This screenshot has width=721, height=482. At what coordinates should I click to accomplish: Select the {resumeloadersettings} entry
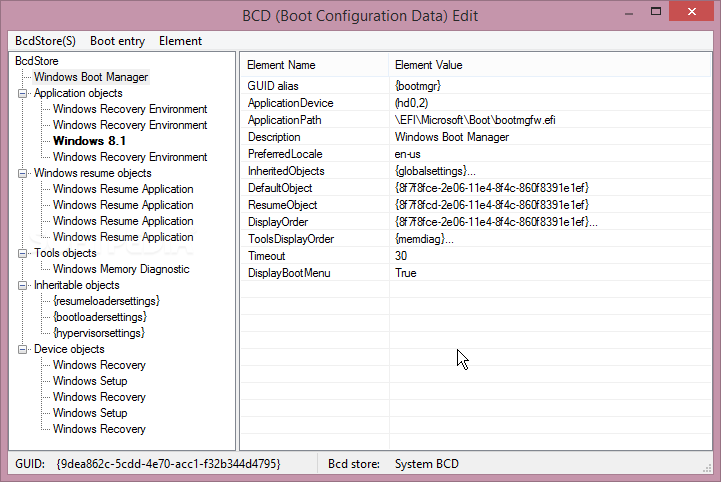[x=106, y=301]
